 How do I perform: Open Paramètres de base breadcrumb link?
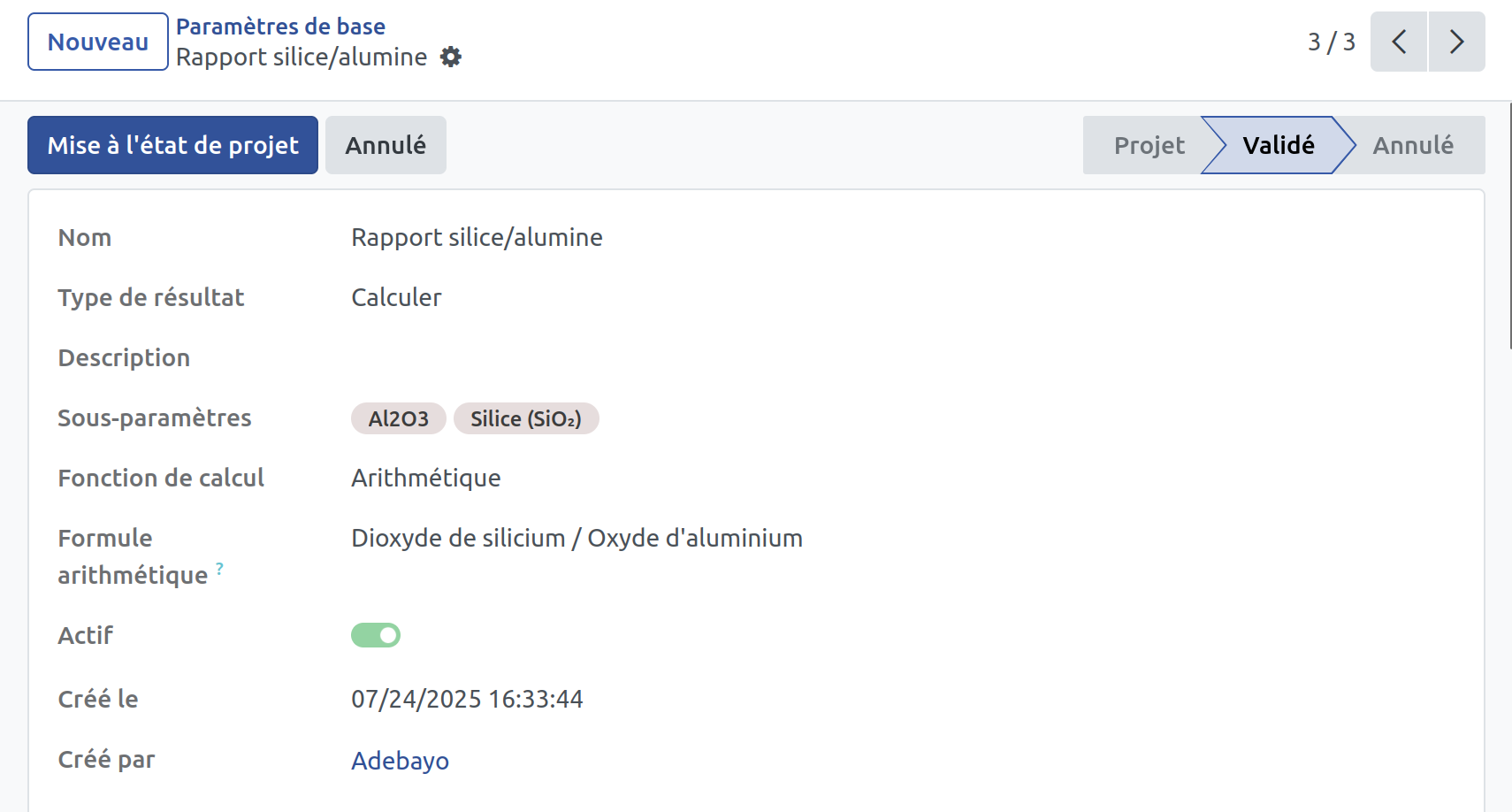point(280,27)
